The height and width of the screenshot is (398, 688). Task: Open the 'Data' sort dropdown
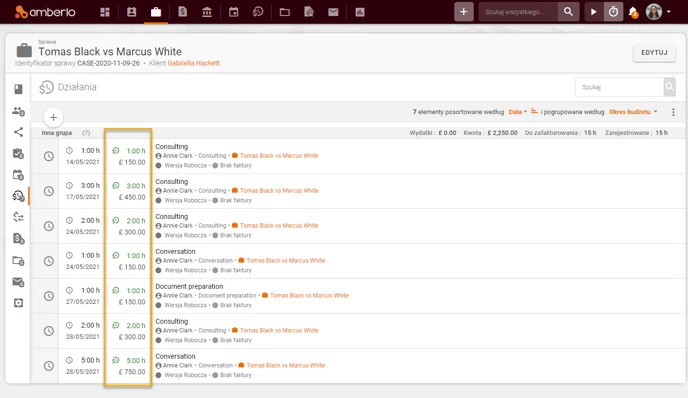click(x=518, y=112)
